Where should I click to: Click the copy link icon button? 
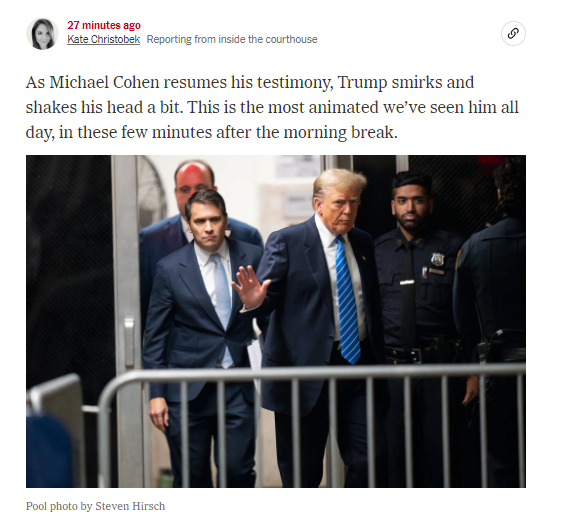click(x=513, y=33)
